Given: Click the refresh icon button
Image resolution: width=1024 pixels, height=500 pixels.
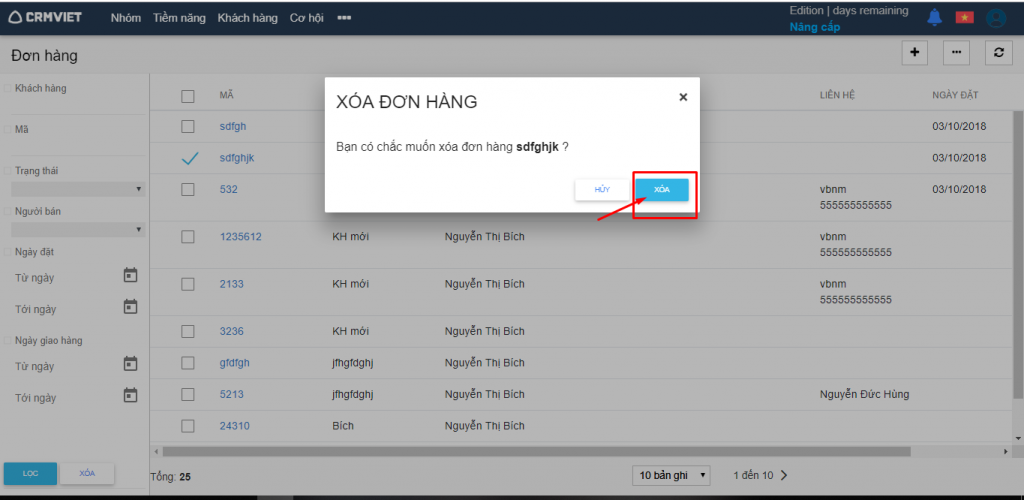Looking at the screenshot, I should tap(998, 54).
